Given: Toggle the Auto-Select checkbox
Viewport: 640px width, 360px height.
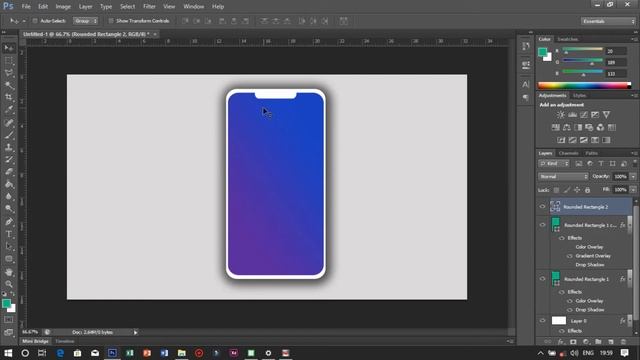Looking at the screenshot, I should tap(35, 21).
